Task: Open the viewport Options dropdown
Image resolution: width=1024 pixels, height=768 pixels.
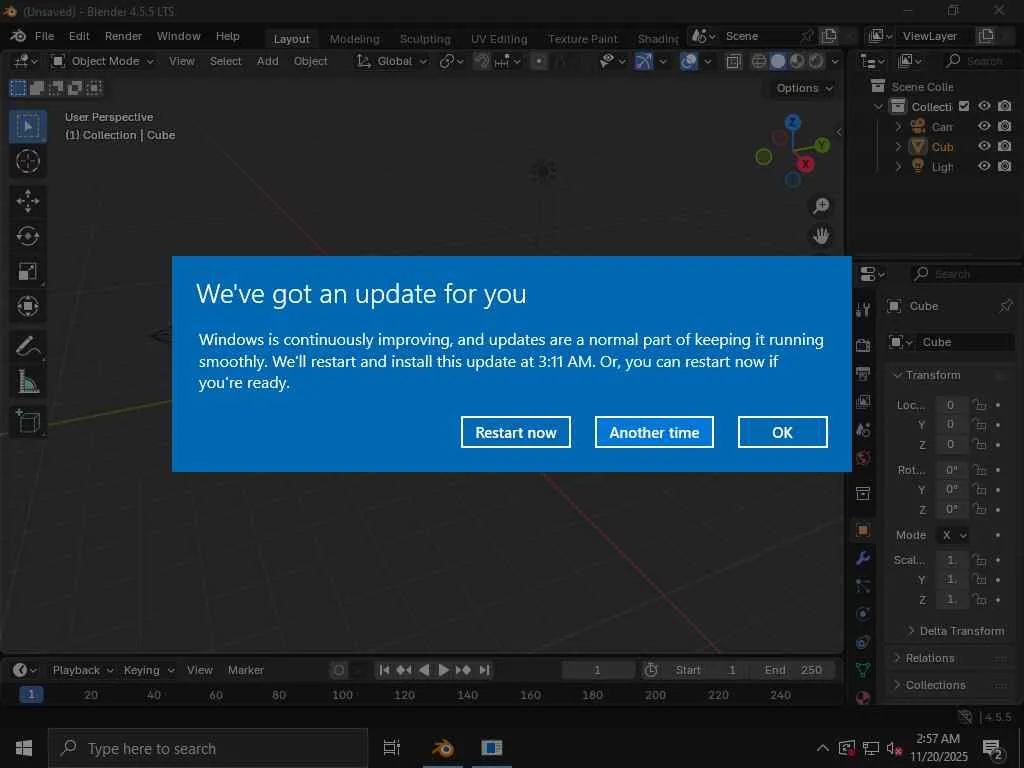Action: [x=803, y=88]
